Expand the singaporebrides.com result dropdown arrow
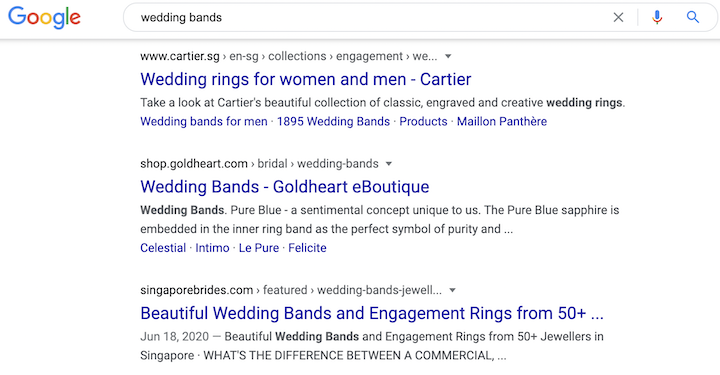This screenshot has width=720, height=375. click(452, 290)
